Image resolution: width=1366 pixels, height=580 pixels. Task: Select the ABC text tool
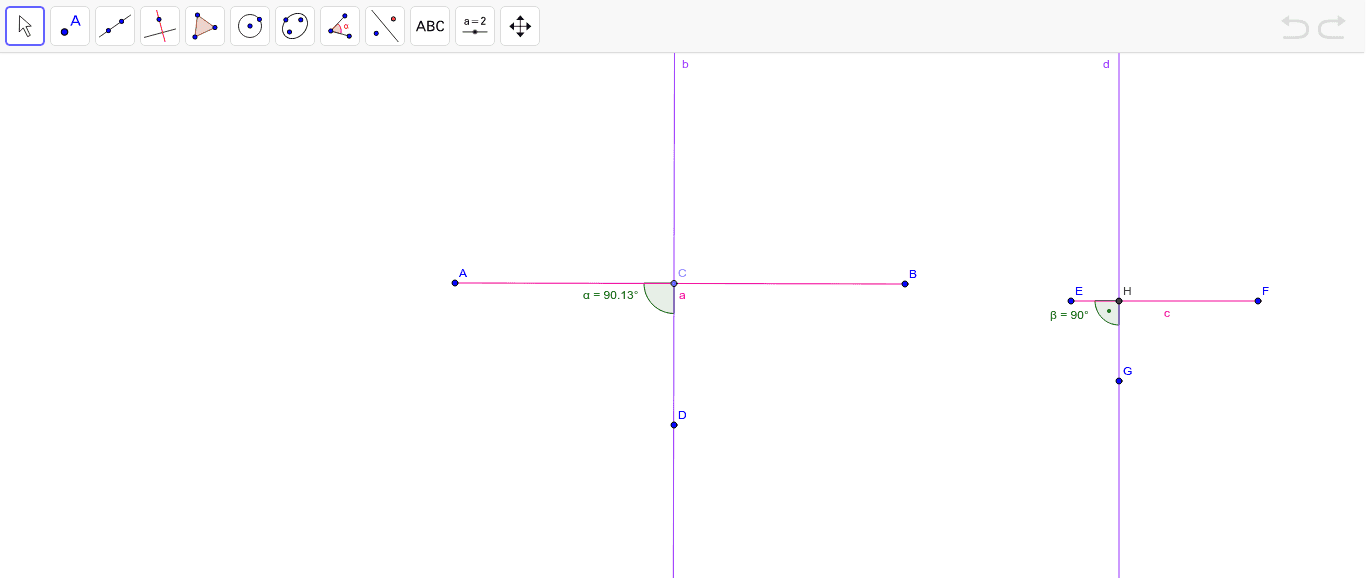[429, 25]
